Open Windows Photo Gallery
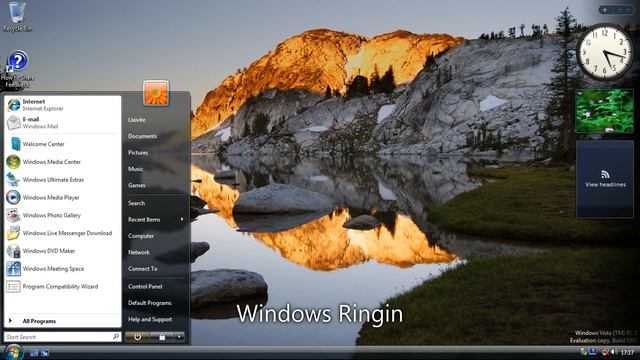The height and width of the screenshot is (360, 640). coord(63,215)
